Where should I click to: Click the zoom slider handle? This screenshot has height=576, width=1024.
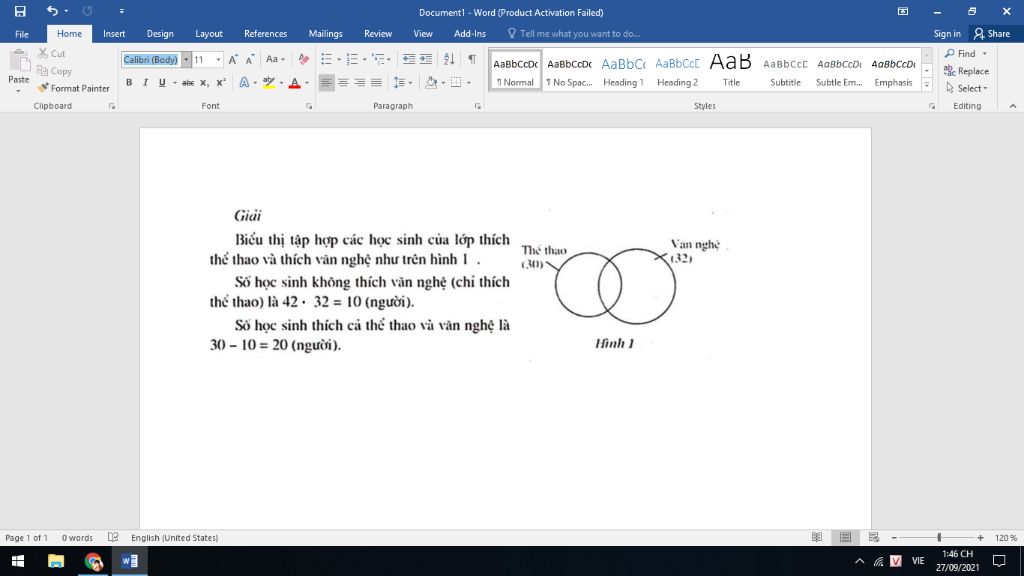point(939,537)
